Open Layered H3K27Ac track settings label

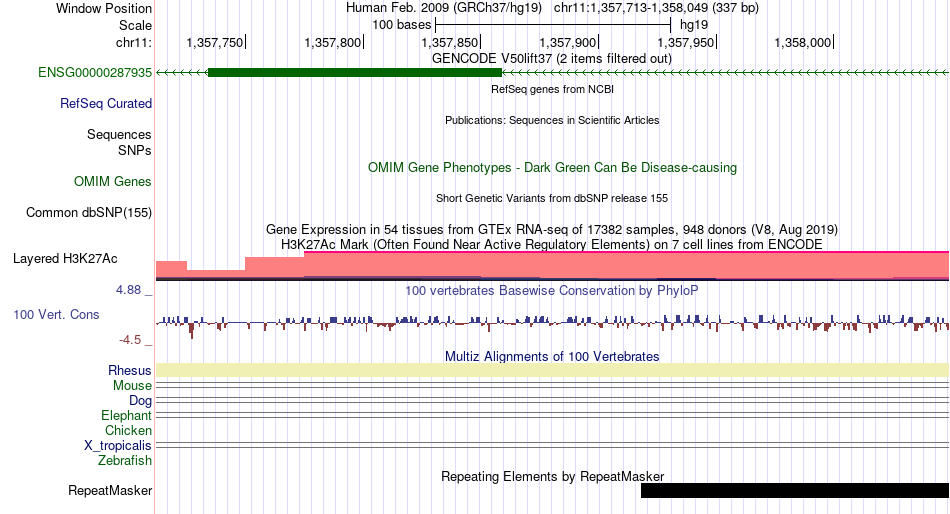[x=65, y=259]
